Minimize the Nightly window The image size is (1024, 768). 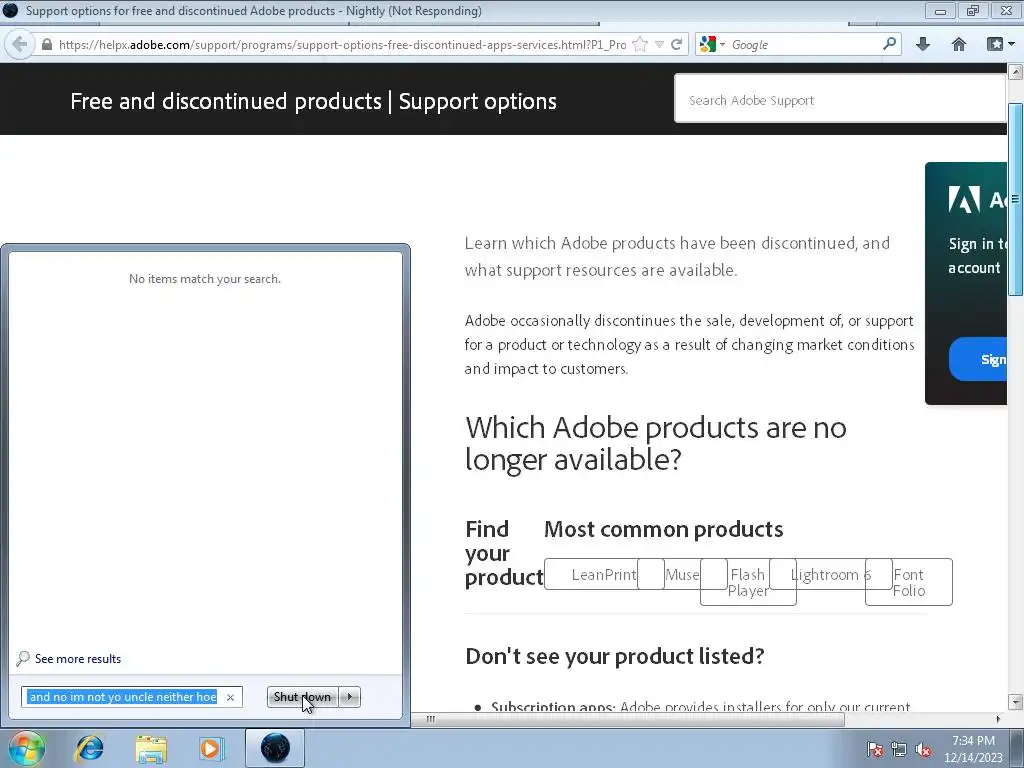pos(940,10)
